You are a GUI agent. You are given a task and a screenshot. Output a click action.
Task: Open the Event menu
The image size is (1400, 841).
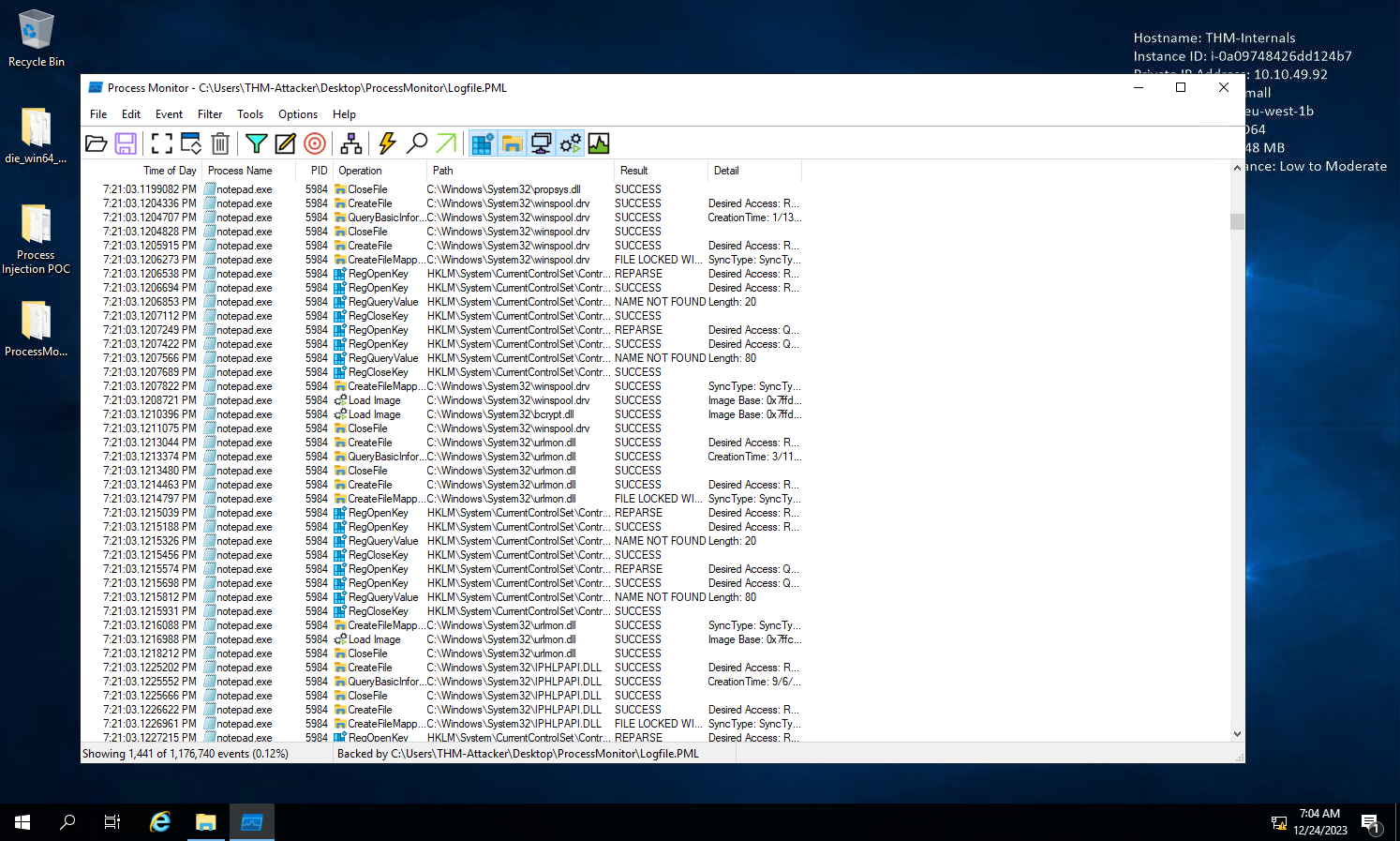coord(169,114)
